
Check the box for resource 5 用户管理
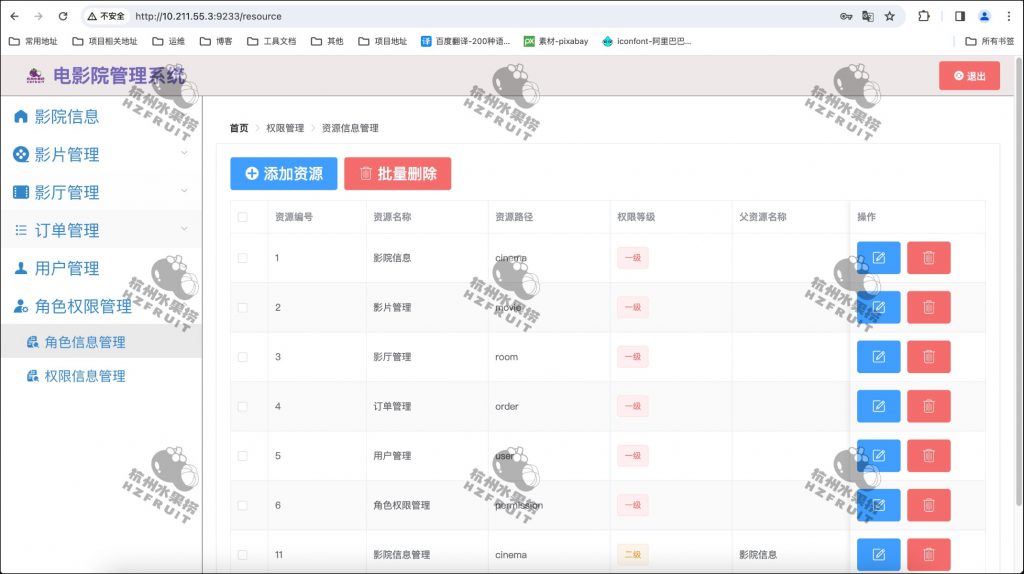coord(242,456)
